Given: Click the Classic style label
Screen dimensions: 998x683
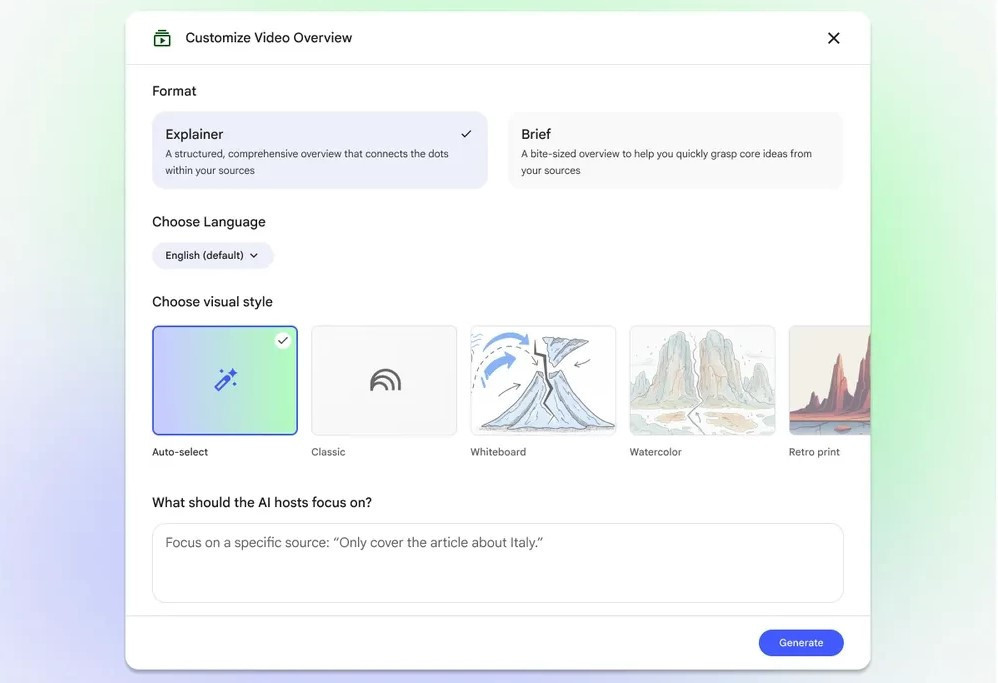Looking at the screenshot, I should pos(328,452).
